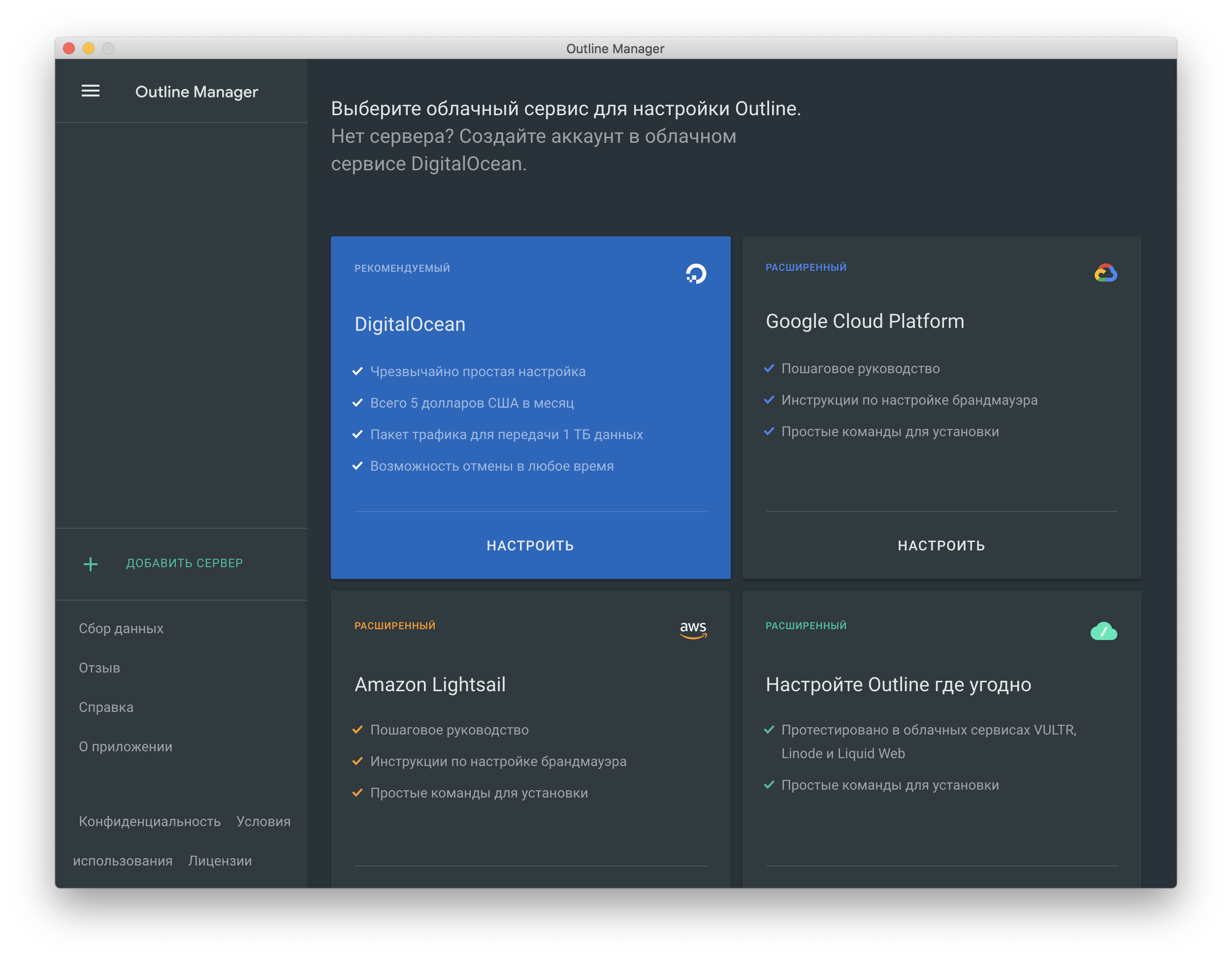Open the hamburger menu in the sidebar
Viewport: 1232px width, 961px height.
pyautogui.click(x=90, y=92)
